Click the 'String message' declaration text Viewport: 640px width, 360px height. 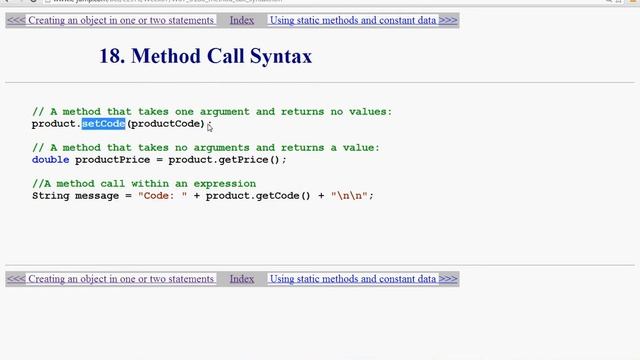pyautogui.click(x=76, y=196)
